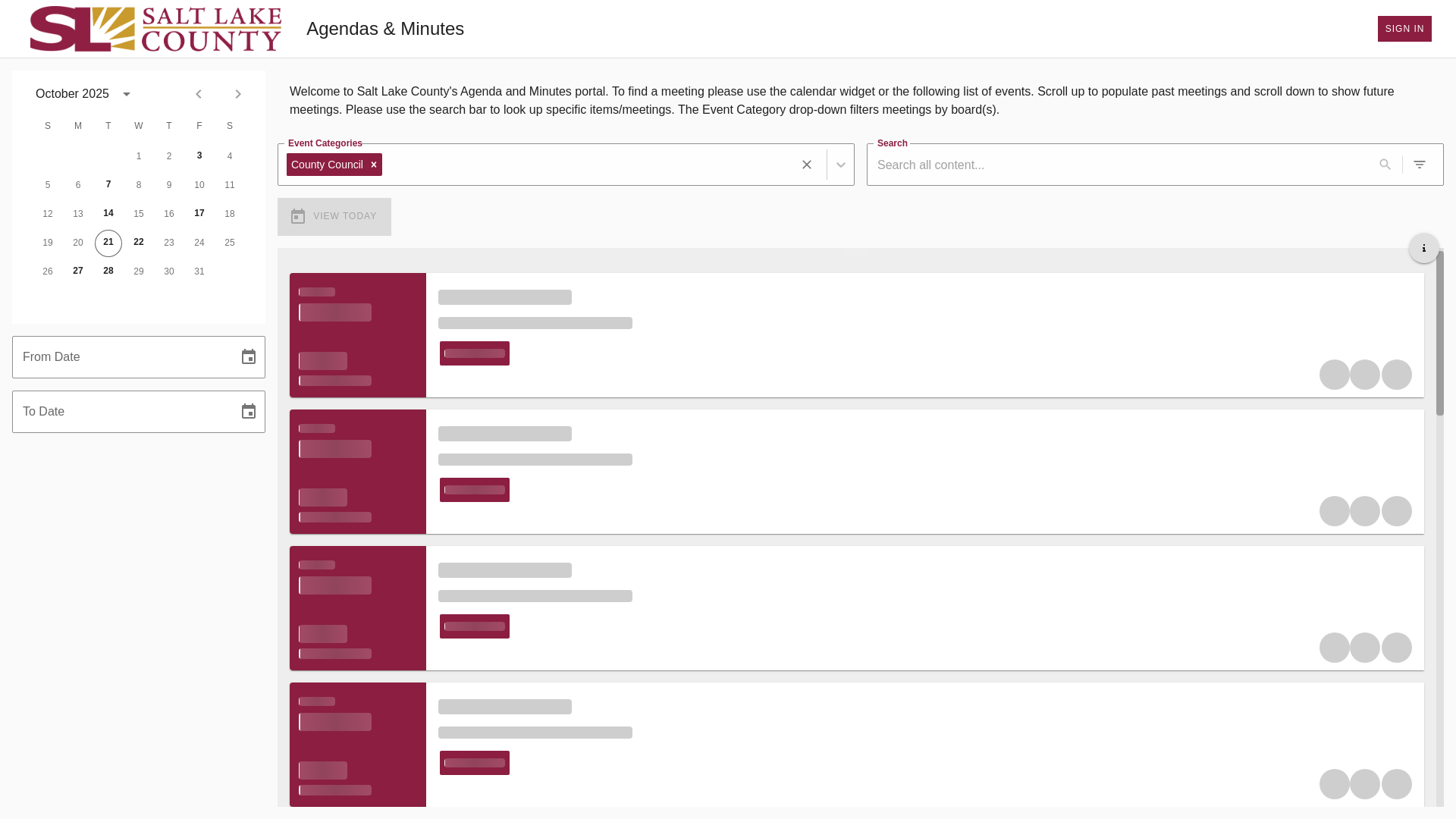
Task: Open the From Date calendar picker icon
Action: (249, 357)
